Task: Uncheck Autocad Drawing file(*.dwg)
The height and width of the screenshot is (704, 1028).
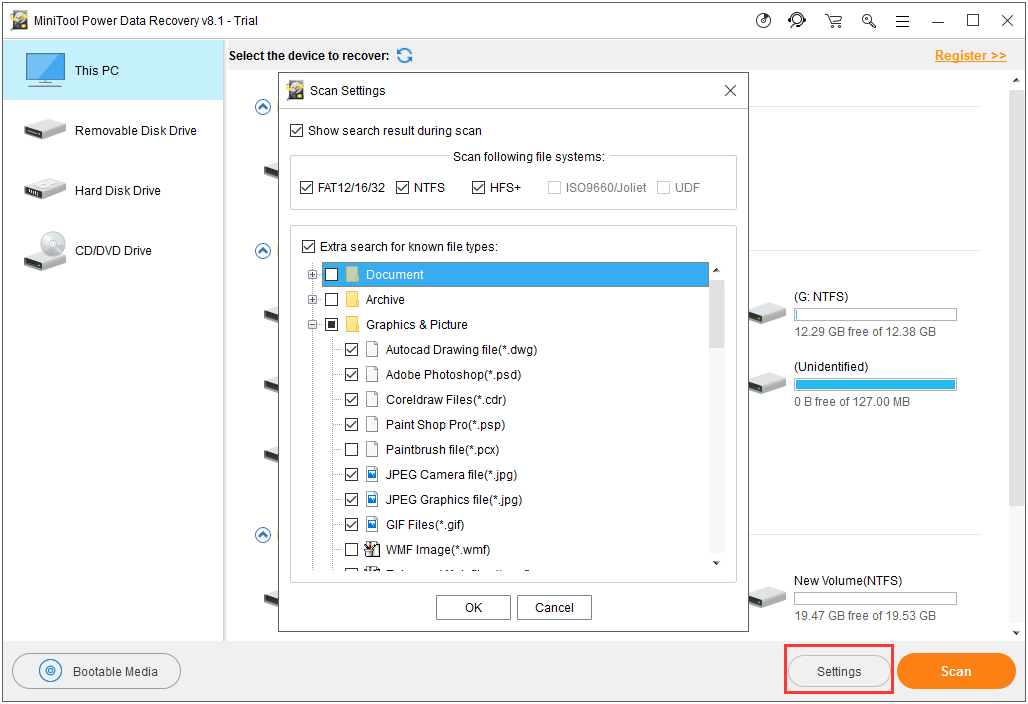Action: [351, 349]
